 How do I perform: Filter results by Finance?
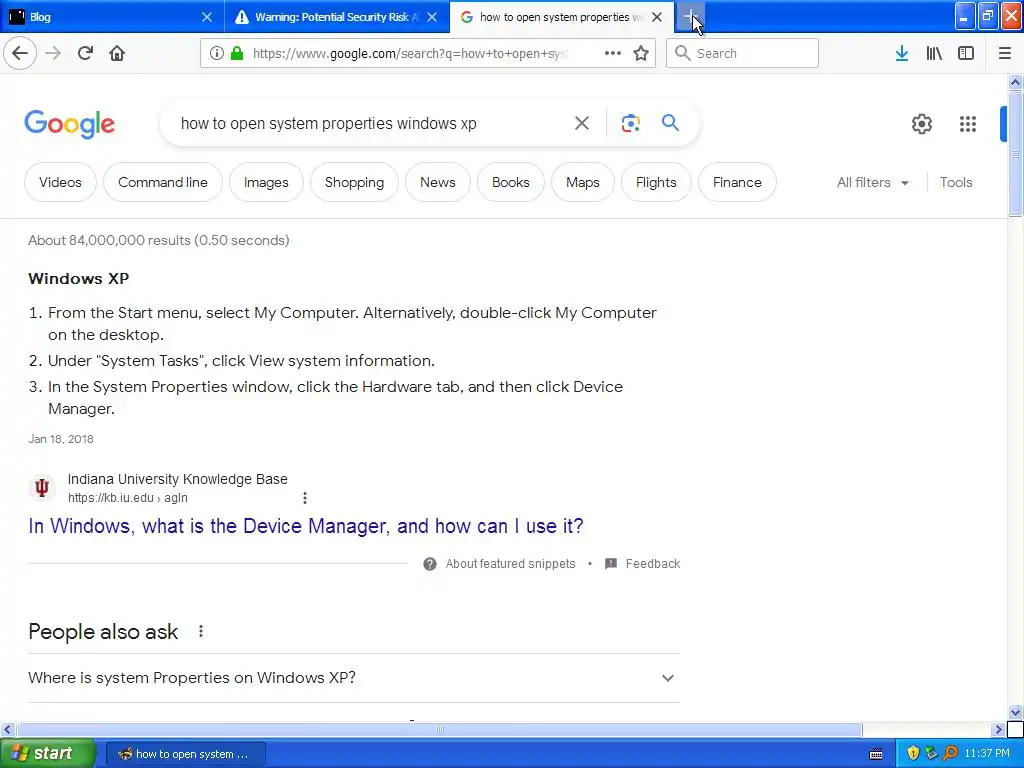[737, 182]
